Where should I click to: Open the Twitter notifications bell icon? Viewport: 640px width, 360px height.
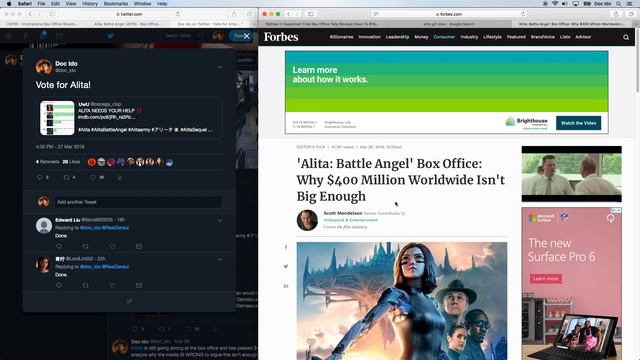click(43, 36)
